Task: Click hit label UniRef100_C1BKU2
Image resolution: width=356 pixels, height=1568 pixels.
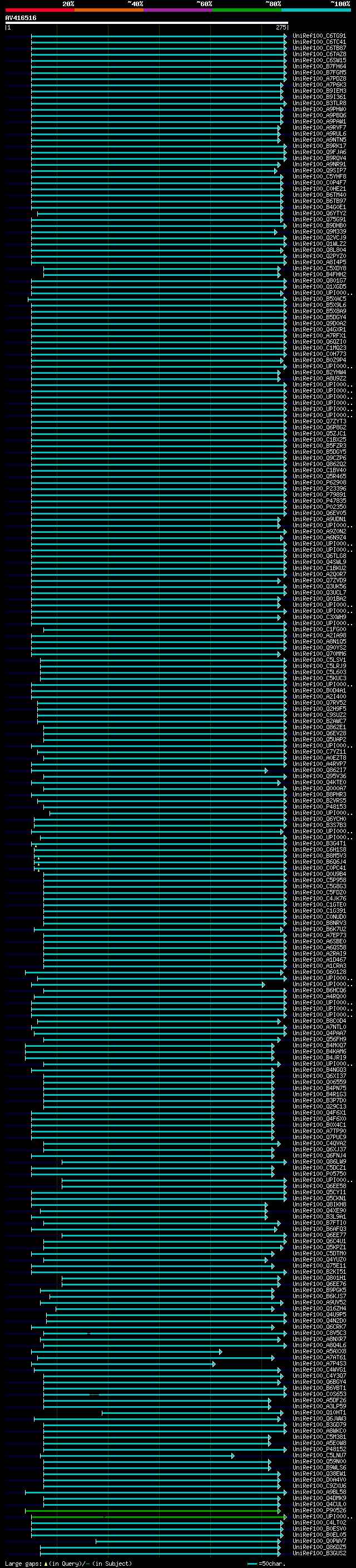Action: 319,568
